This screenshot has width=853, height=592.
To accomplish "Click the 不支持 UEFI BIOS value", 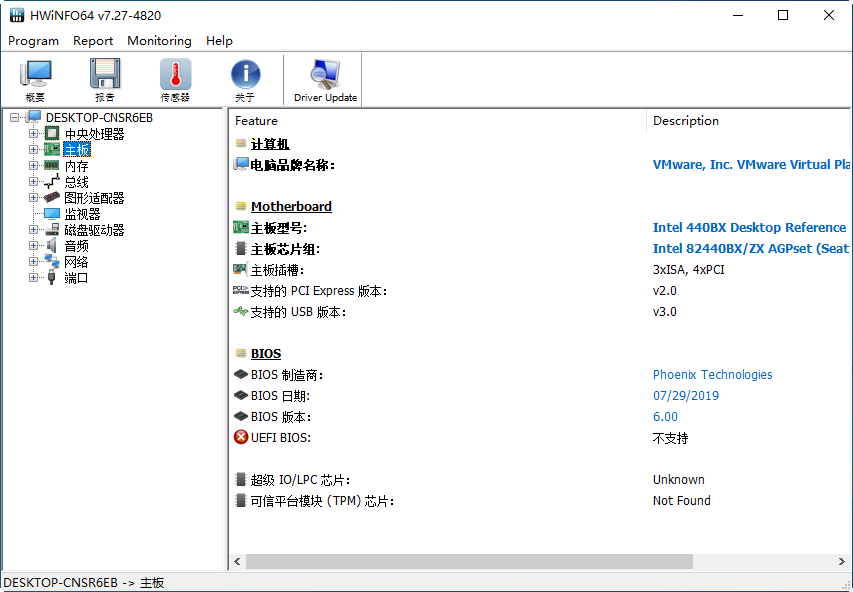I will point(670,438).
